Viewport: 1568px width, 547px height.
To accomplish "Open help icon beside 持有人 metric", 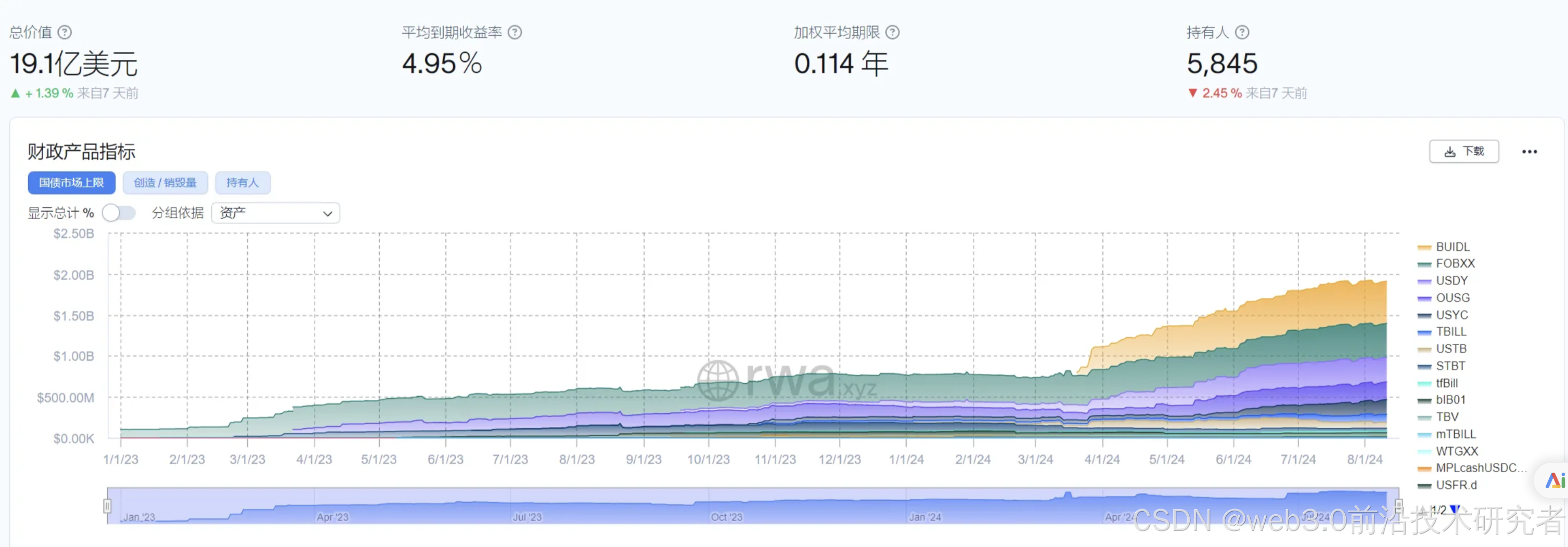I will 1242,32.
